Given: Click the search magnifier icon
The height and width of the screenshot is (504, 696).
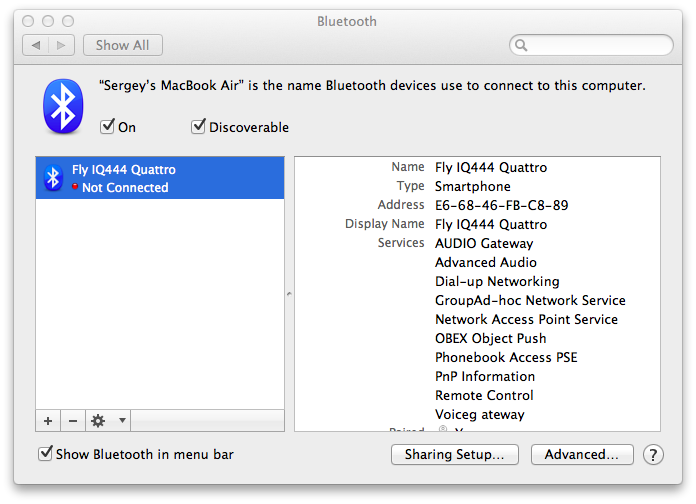Looking at the screenshot, I should (x=521, y=45).
